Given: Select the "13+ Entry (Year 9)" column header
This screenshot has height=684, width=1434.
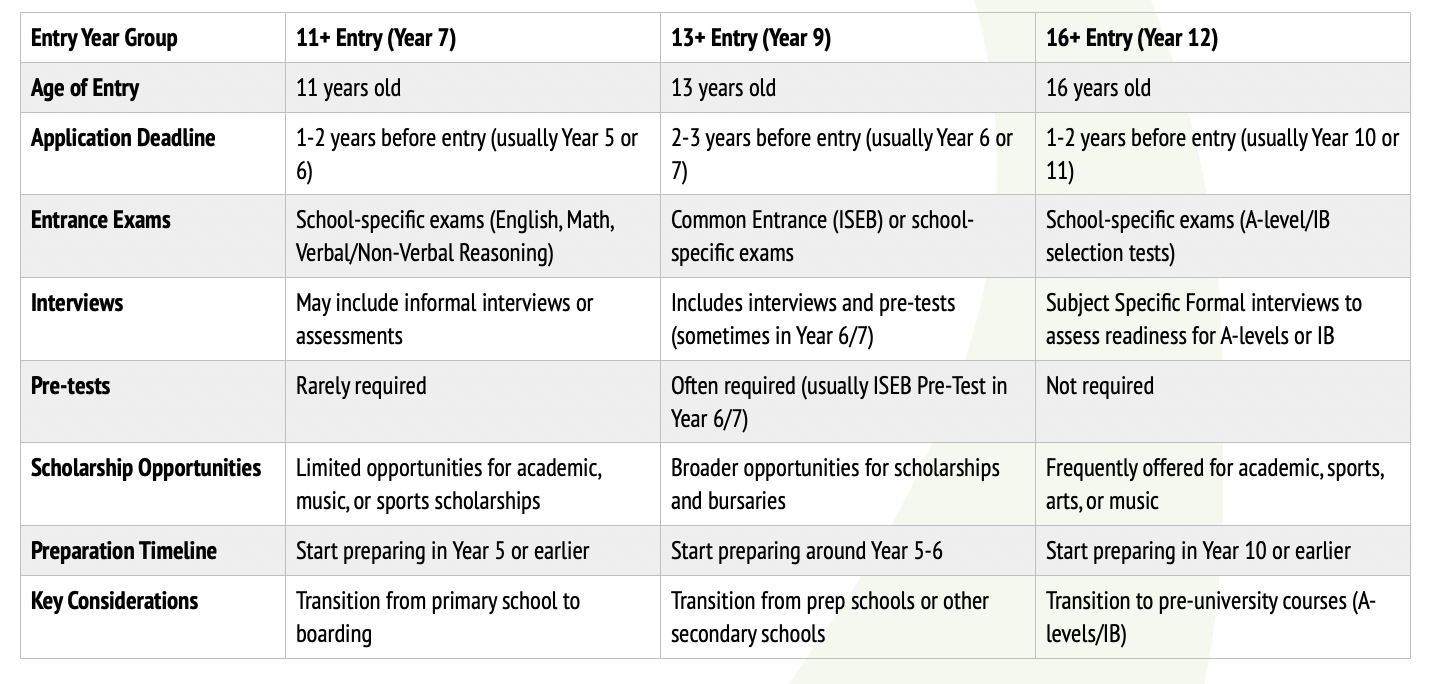Looking at the screenshot, I should click(750, 39).
